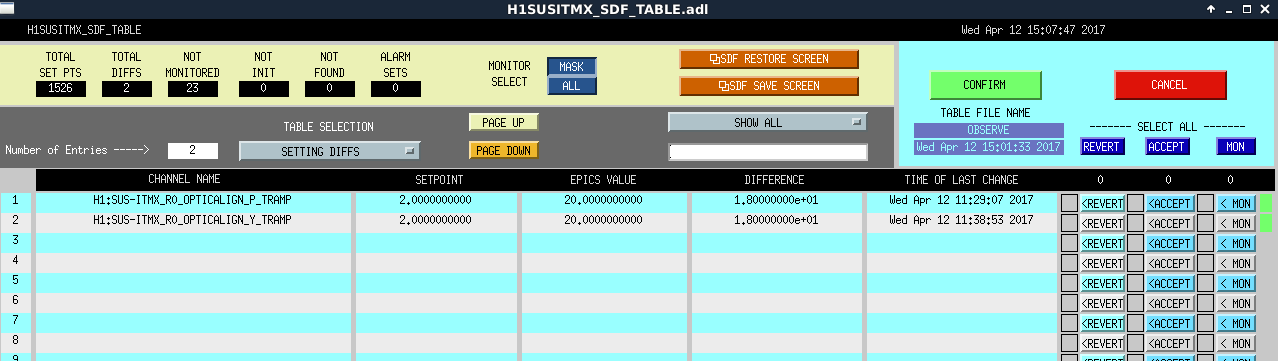Click TOTAL DIFFS value 2
Viewport: 1278px width, 361px height.
127,89
